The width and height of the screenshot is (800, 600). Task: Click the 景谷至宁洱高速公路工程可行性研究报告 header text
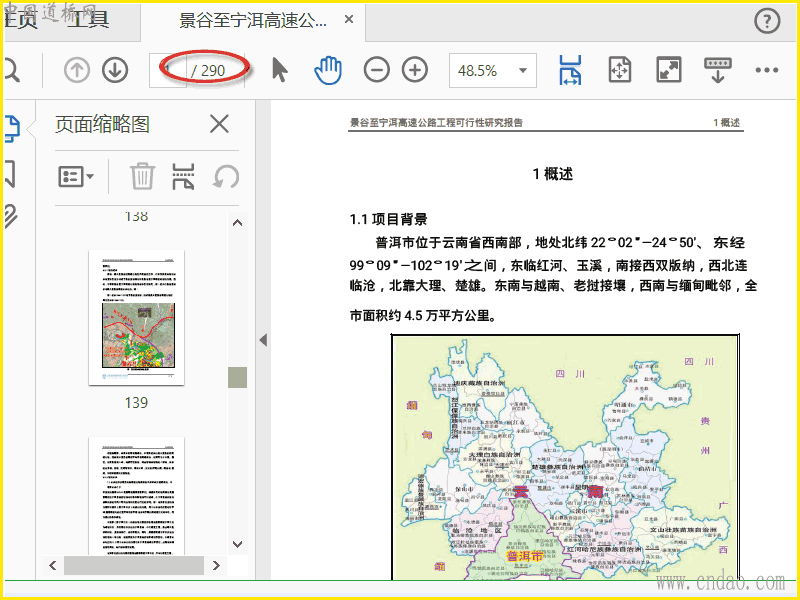coord(436,122)
